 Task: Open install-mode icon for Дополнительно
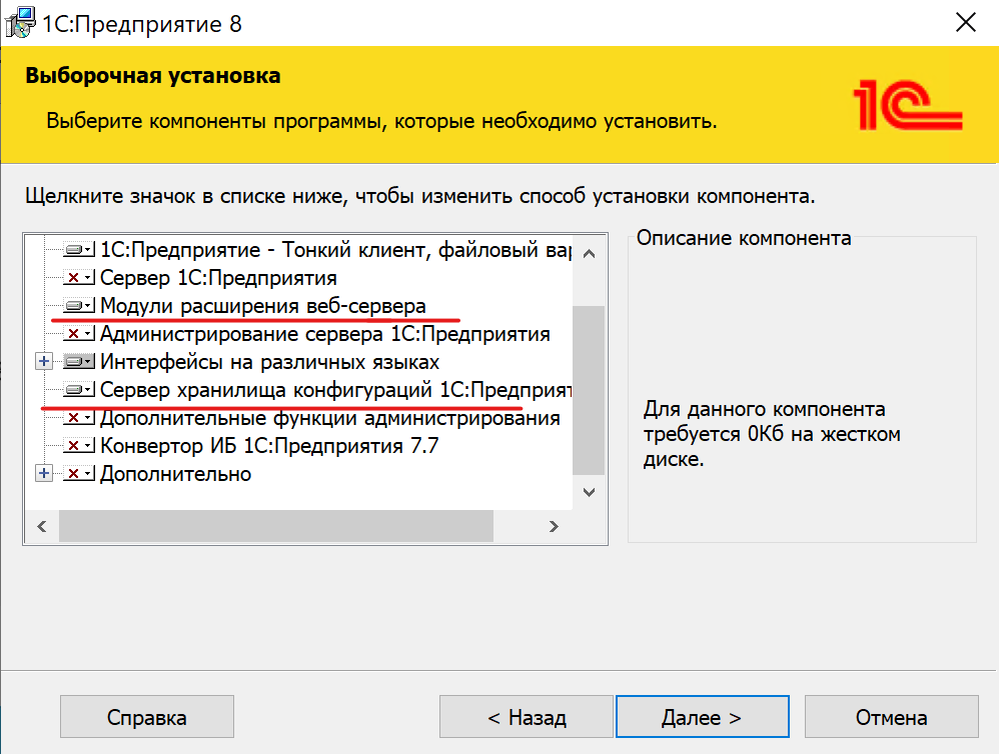tap(79, 474)
